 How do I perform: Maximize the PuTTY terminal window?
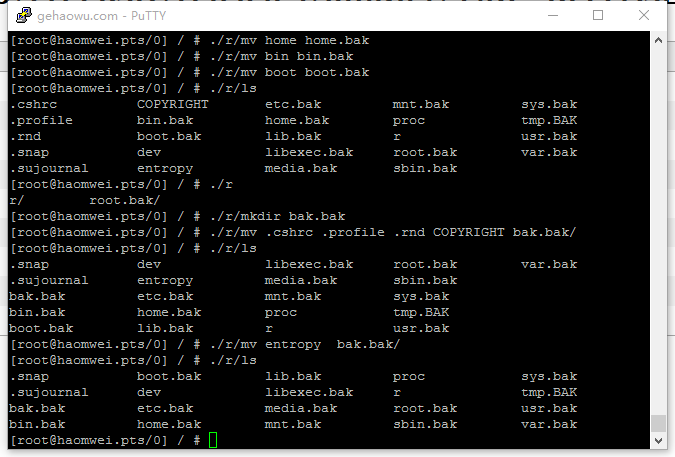pyautogui.click(x=598, y=15)
